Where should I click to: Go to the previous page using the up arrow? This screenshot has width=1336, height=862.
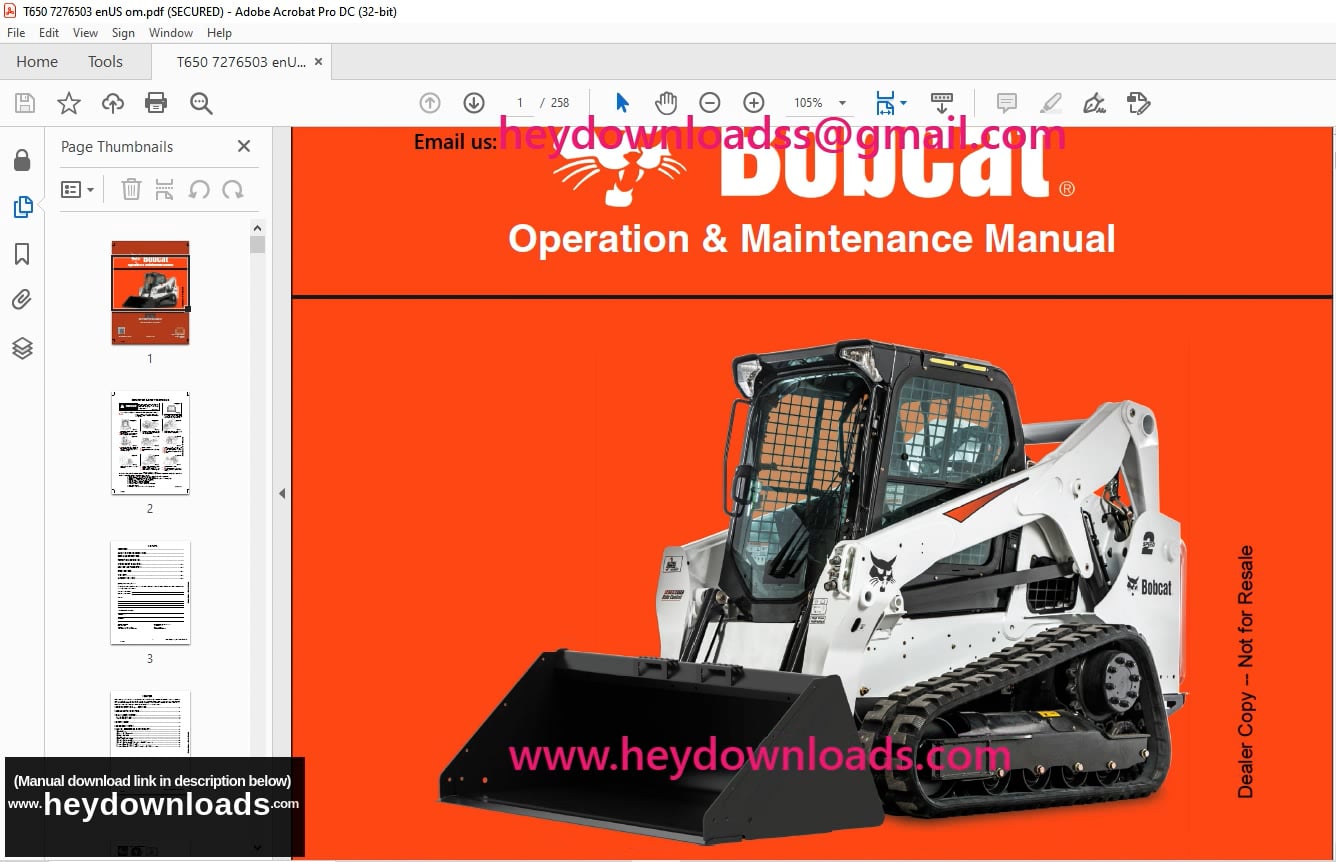[430, 103]
